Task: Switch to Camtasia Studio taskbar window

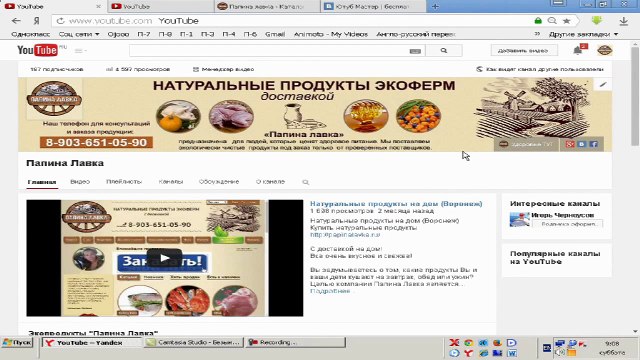Action: click(x=194, y=342)
